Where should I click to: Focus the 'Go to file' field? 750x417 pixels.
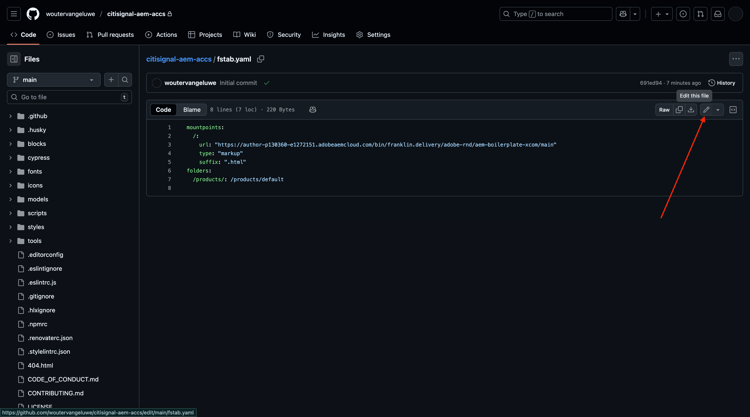[69, 97]
